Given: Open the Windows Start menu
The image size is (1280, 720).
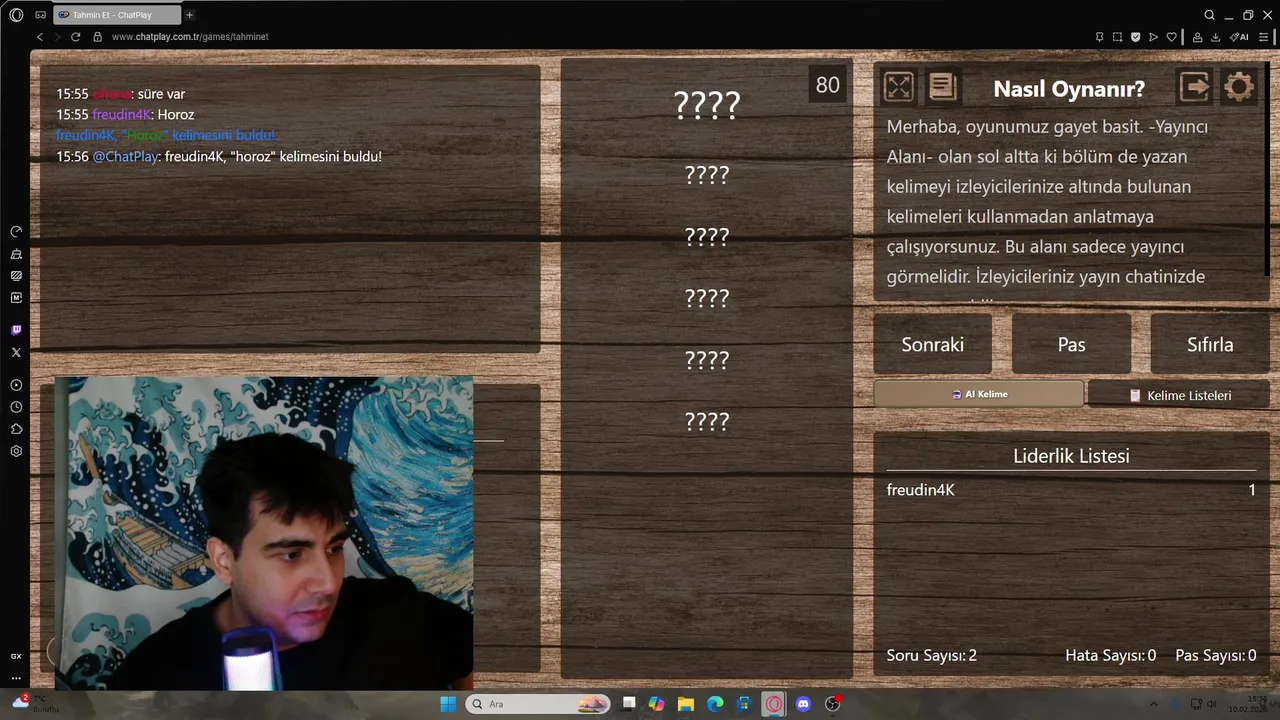Looking at the screenshot, I should (448, 704).
